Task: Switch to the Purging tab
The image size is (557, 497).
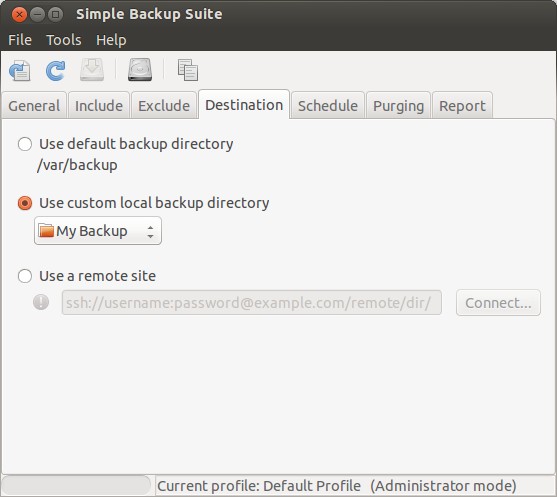Action: [399, 106]
